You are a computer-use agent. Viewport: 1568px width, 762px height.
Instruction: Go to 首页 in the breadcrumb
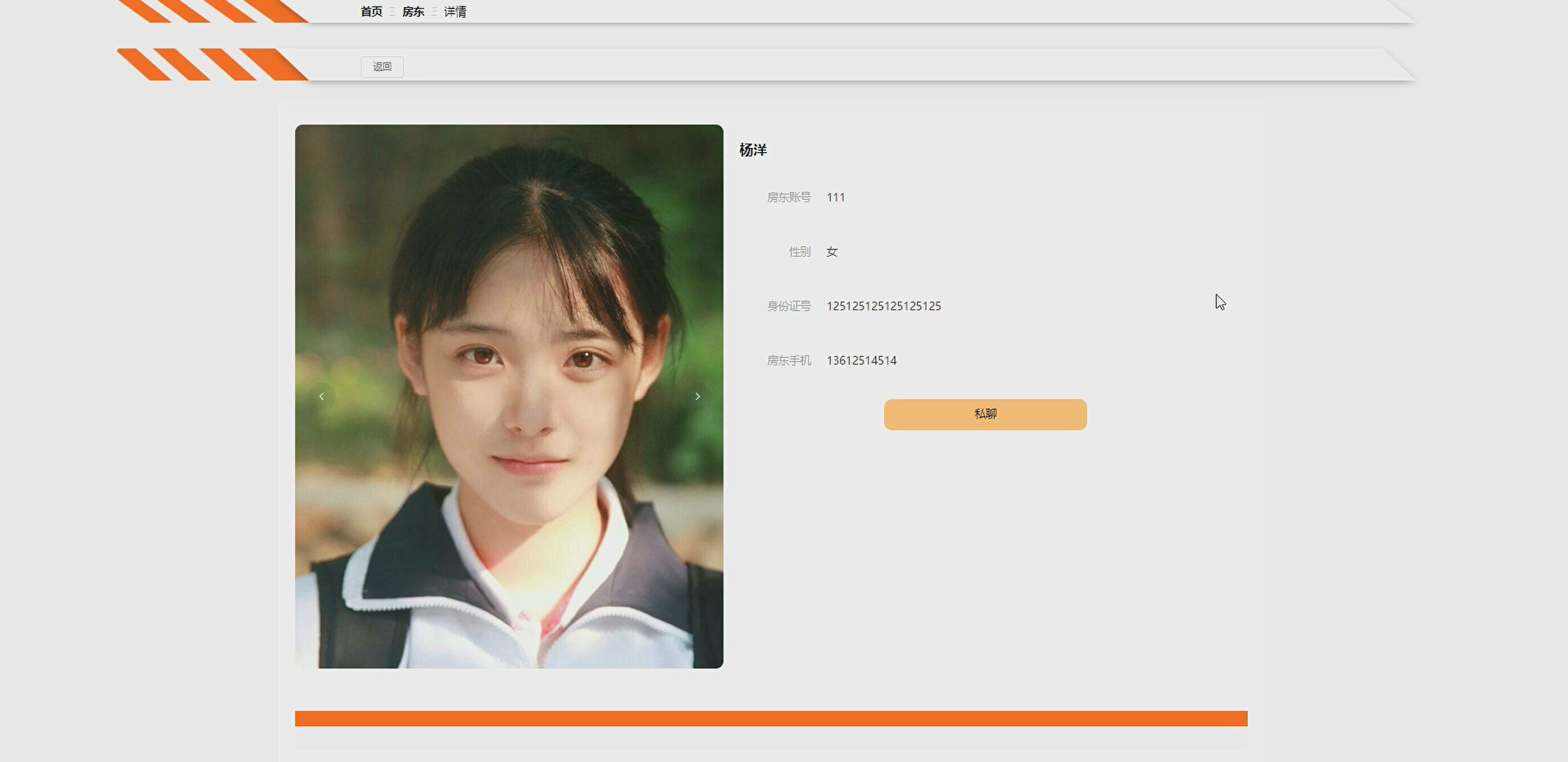(371, 12)
